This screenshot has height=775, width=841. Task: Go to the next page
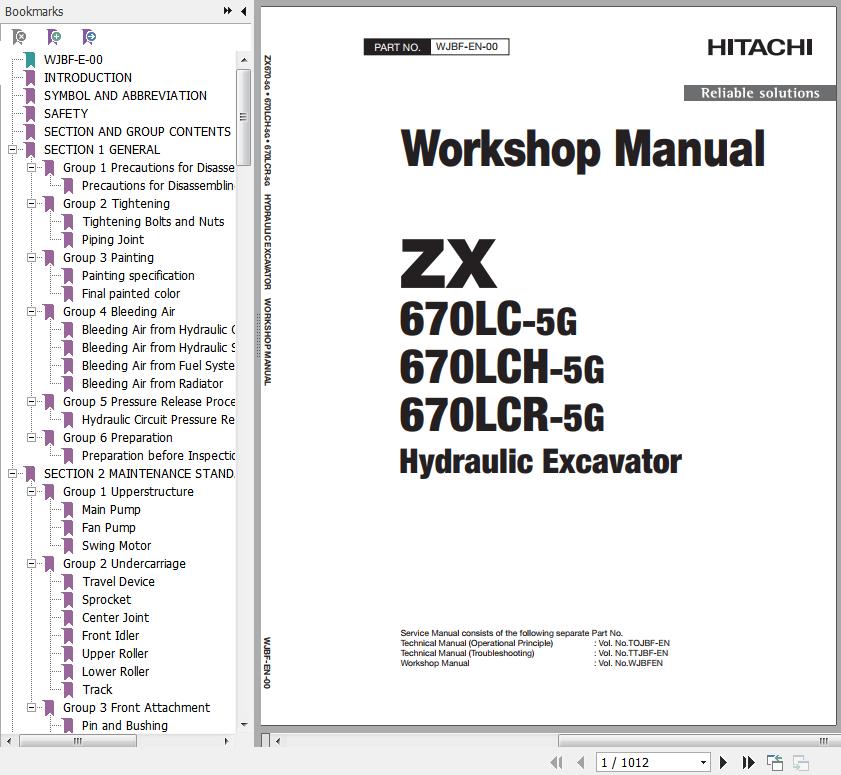[x=723, y=762]
